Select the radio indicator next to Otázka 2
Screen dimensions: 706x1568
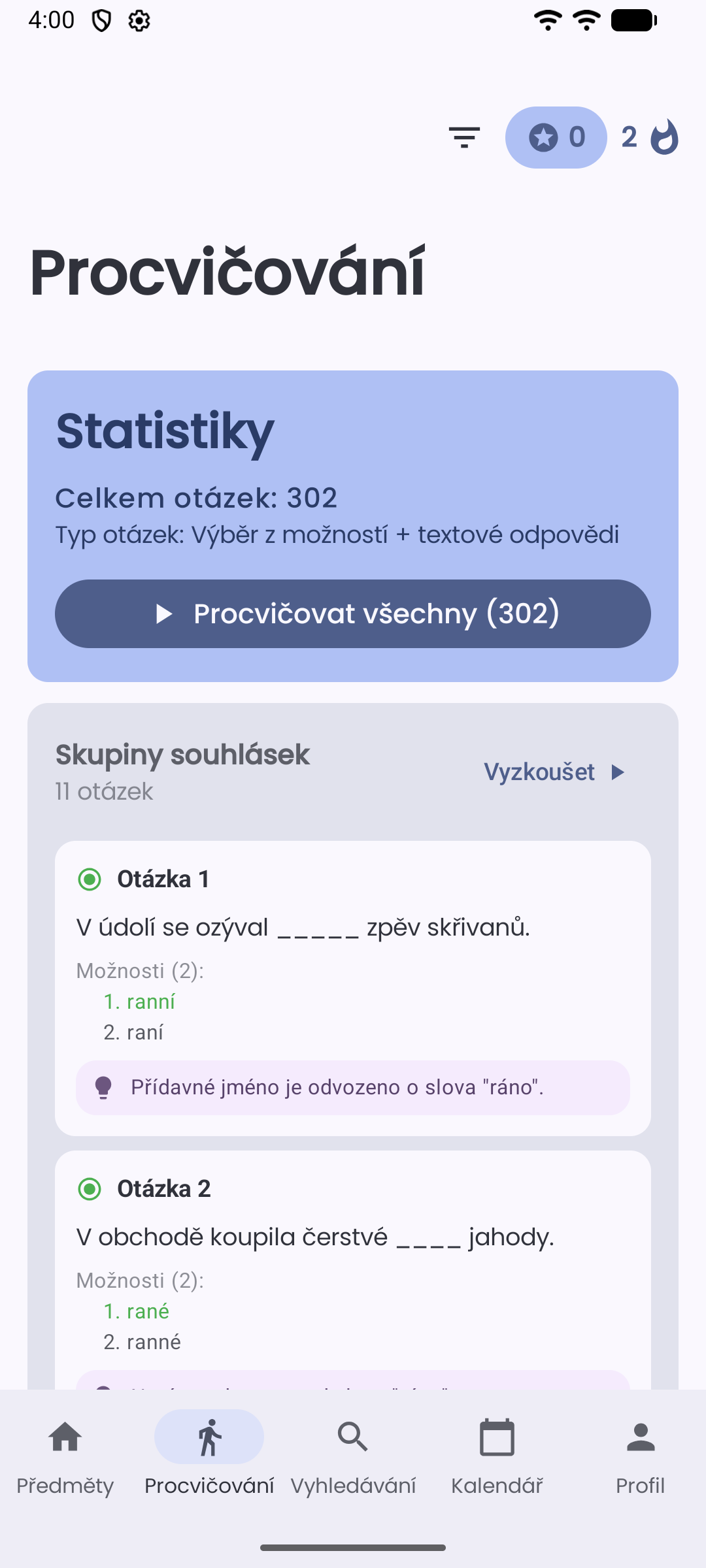[90, 1189]
